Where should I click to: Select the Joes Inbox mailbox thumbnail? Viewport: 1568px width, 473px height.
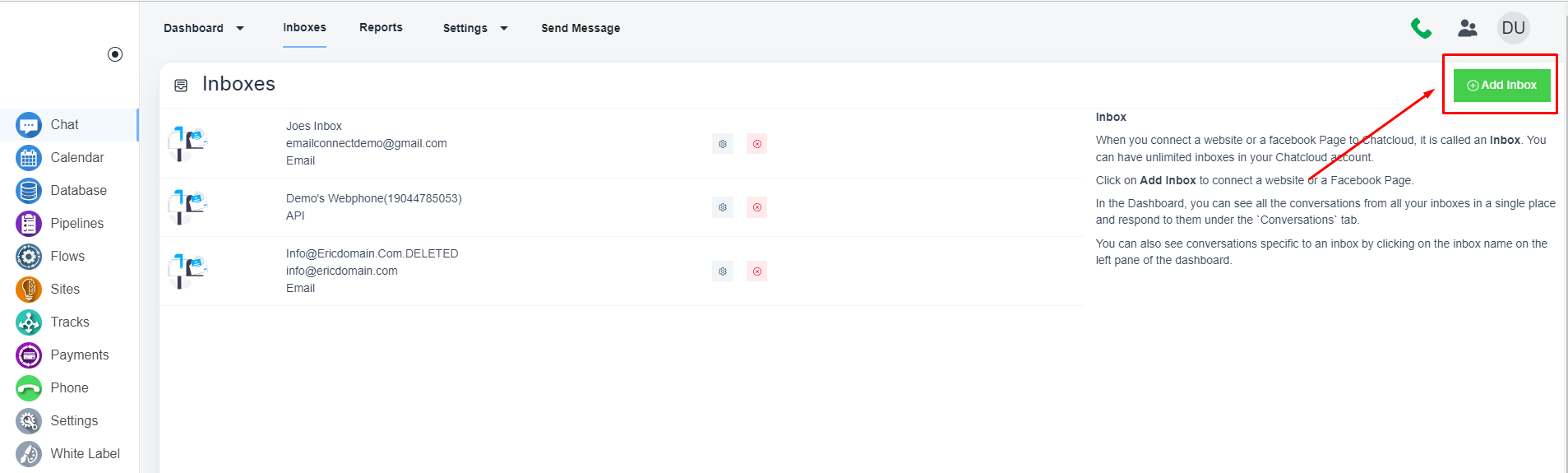[187, 143]
